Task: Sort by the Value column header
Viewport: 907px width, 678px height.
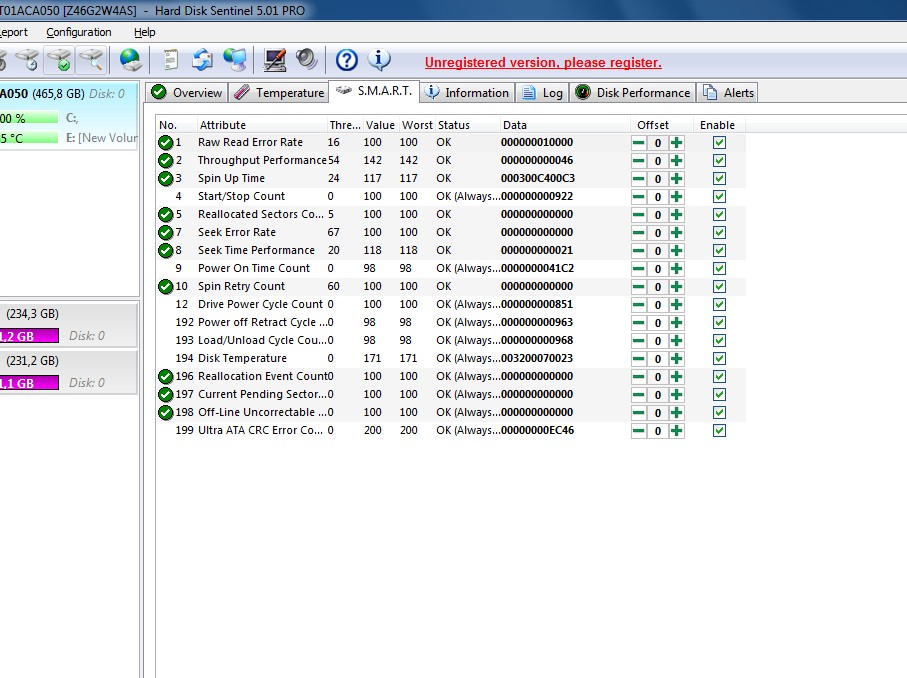Action: [x=380, y=125]
